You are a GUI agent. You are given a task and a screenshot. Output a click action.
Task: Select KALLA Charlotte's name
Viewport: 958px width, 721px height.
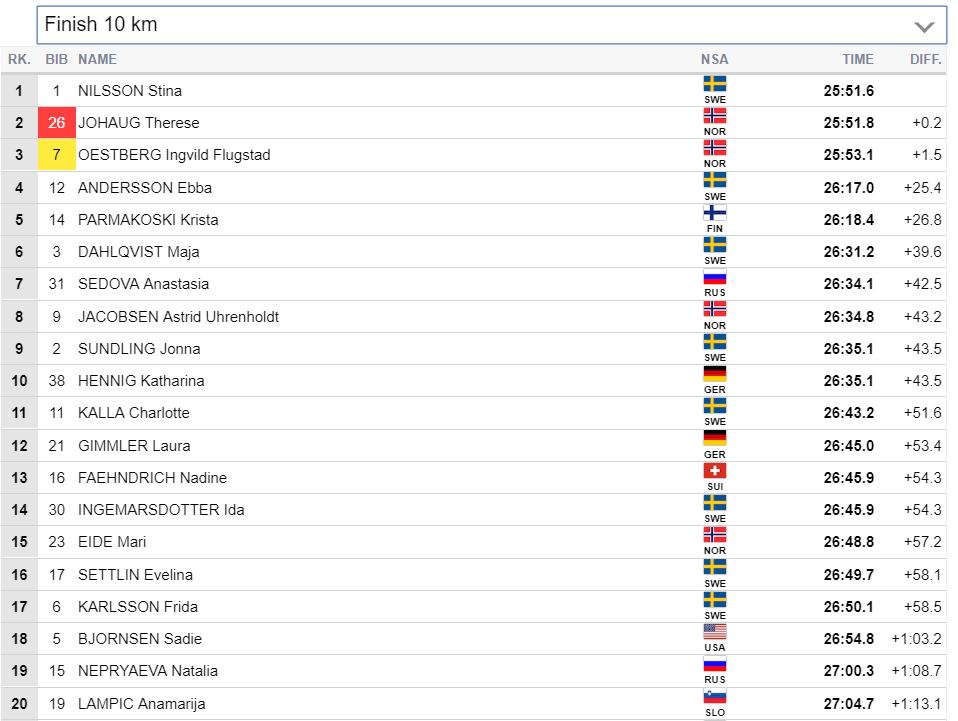click(133, 413)
